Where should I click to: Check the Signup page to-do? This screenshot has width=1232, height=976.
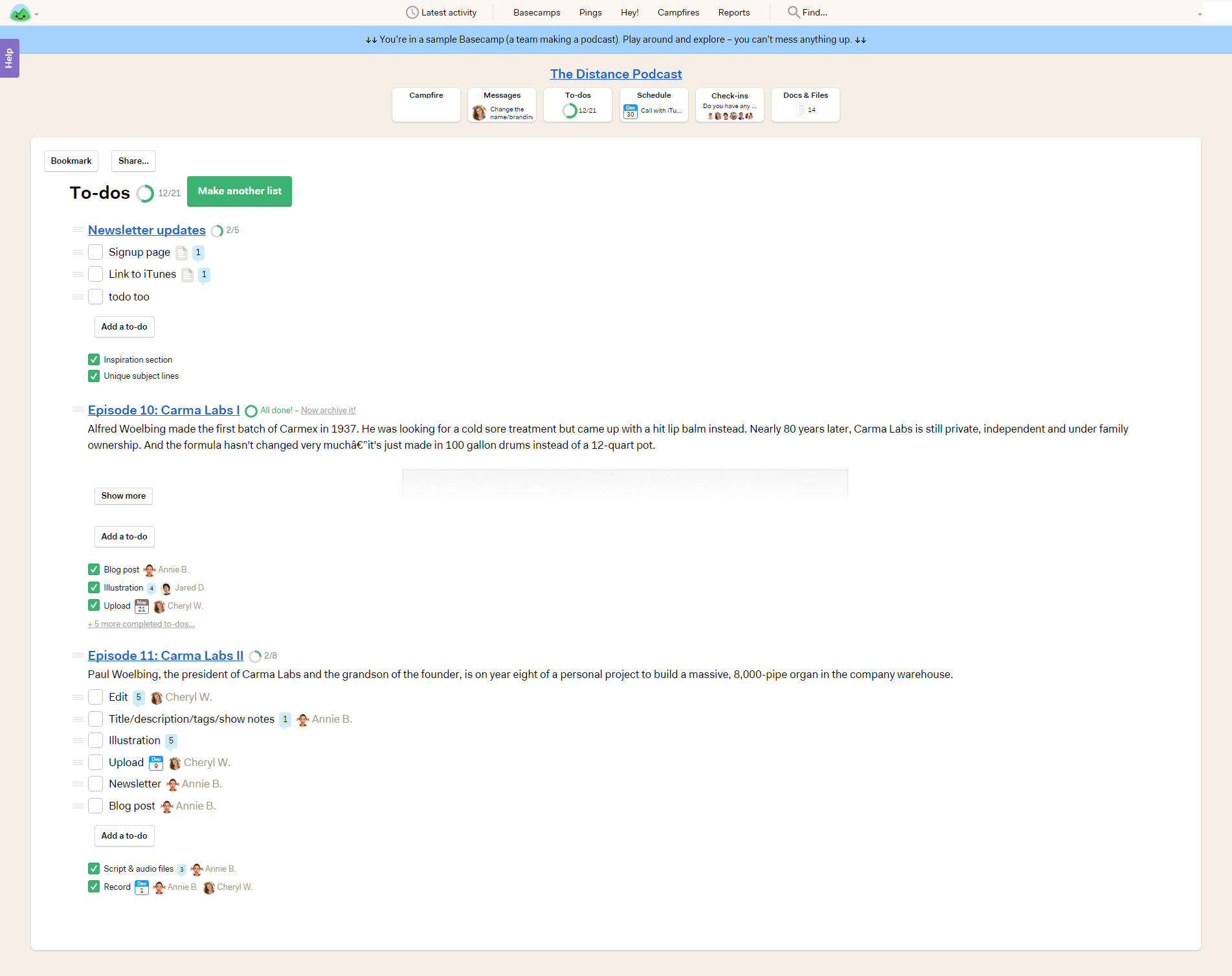point(95,252)
